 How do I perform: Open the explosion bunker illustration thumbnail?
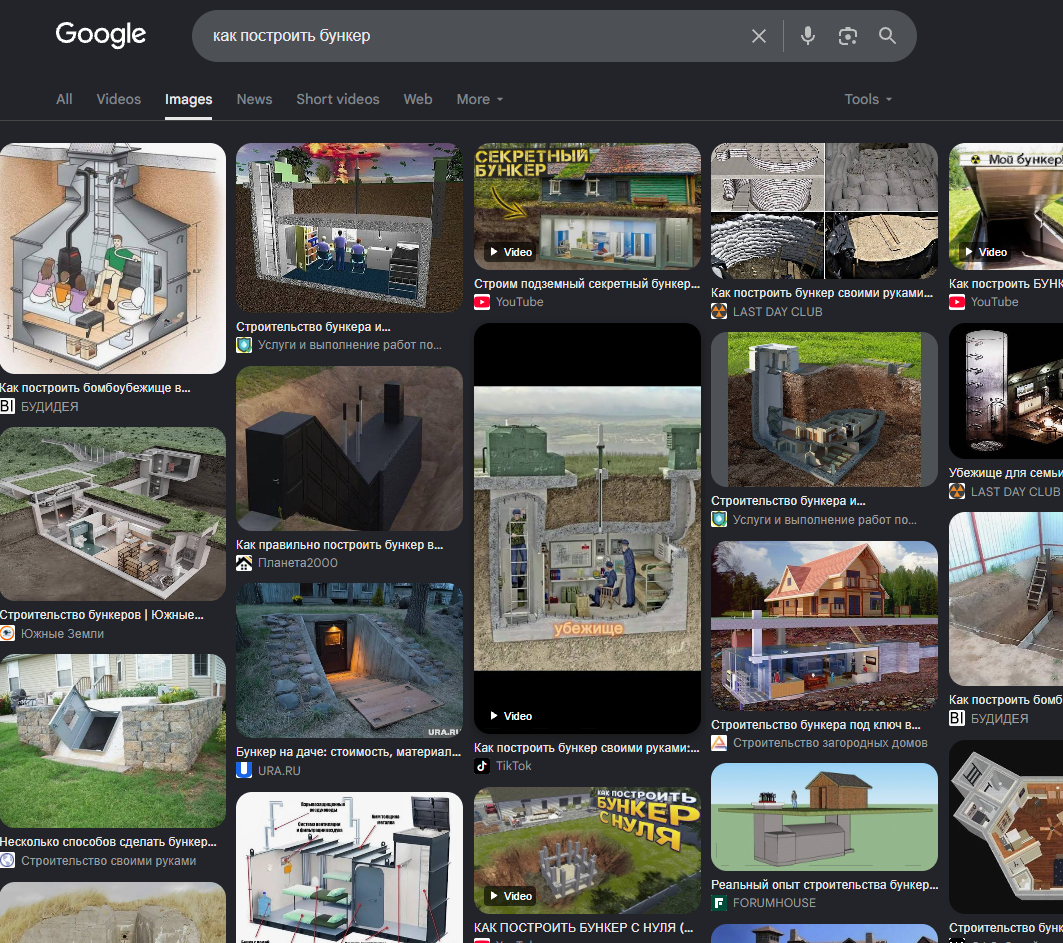349,228
